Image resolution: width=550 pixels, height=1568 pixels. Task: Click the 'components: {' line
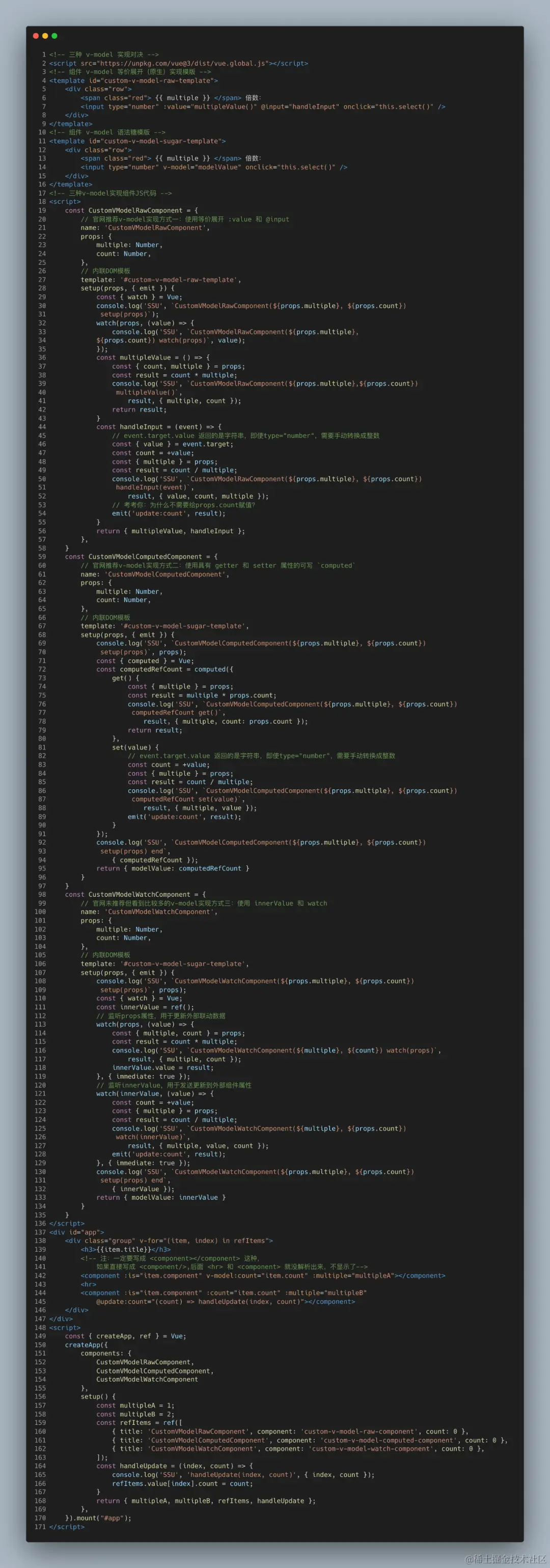106,1353
